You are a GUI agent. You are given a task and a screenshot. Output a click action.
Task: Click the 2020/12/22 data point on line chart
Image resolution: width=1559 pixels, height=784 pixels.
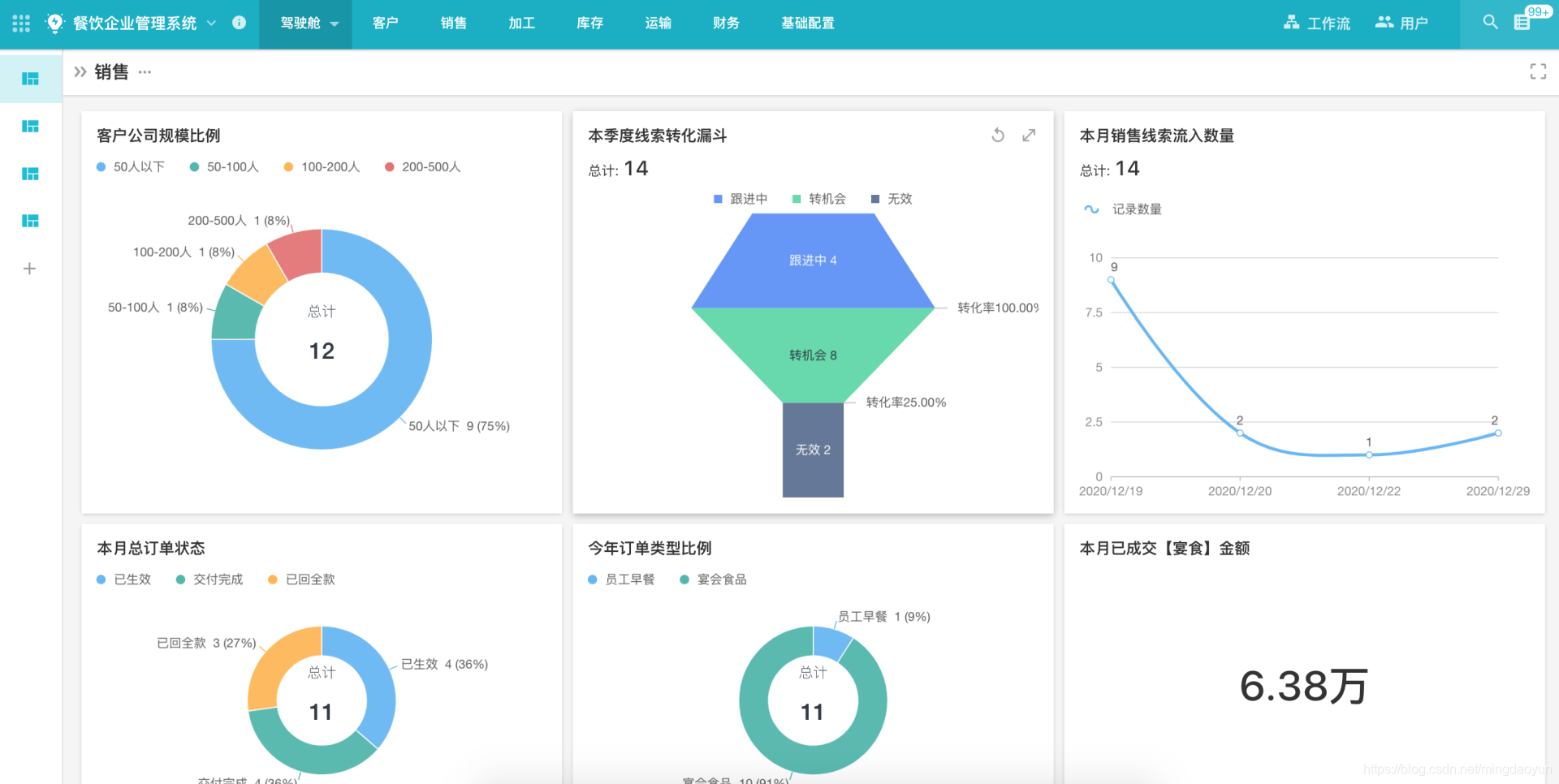click(1369, 454)
